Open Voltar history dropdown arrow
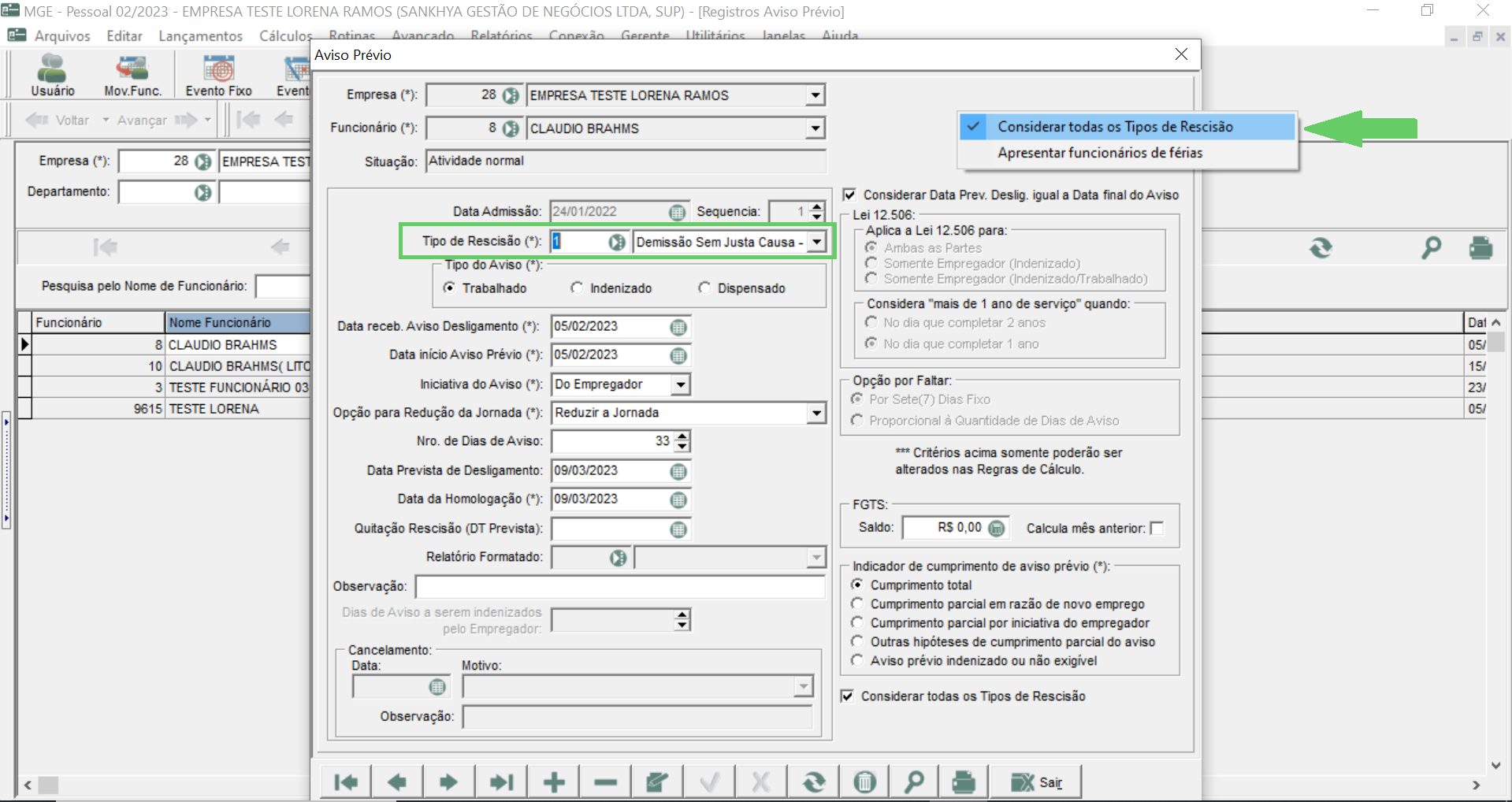The height and width of the screenshot is (802, 1512). tap(106, 120)
